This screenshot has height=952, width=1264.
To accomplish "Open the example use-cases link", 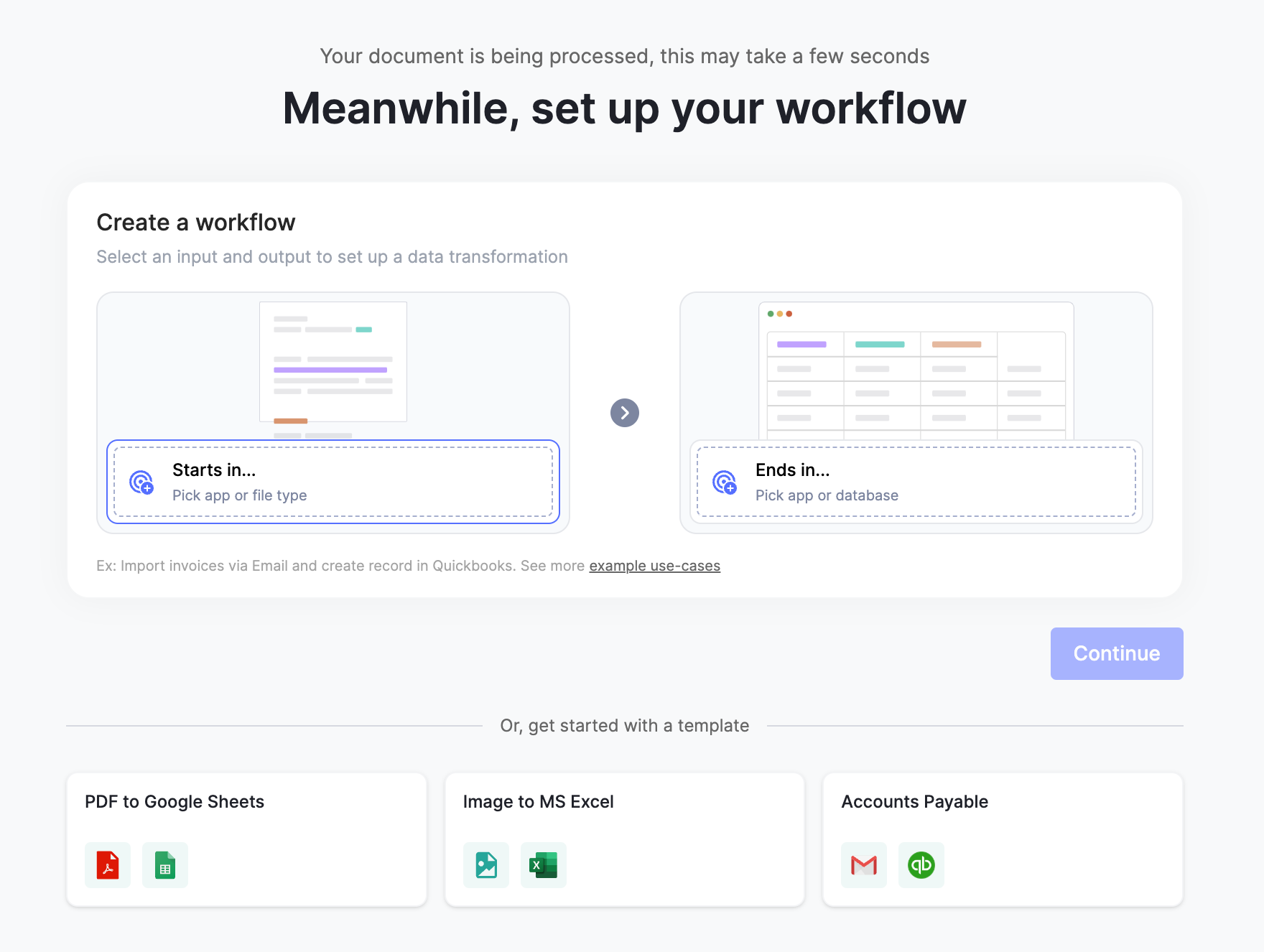I will pos(654,566).
